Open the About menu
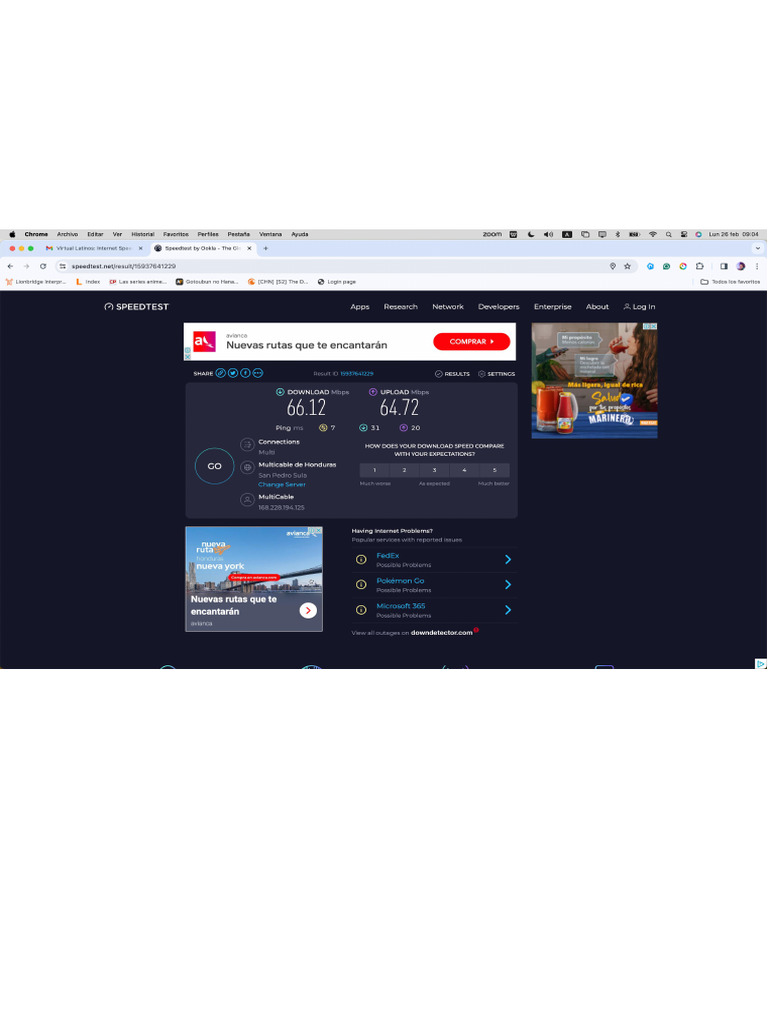This screenshot has width=768, height=1024. 597,306
